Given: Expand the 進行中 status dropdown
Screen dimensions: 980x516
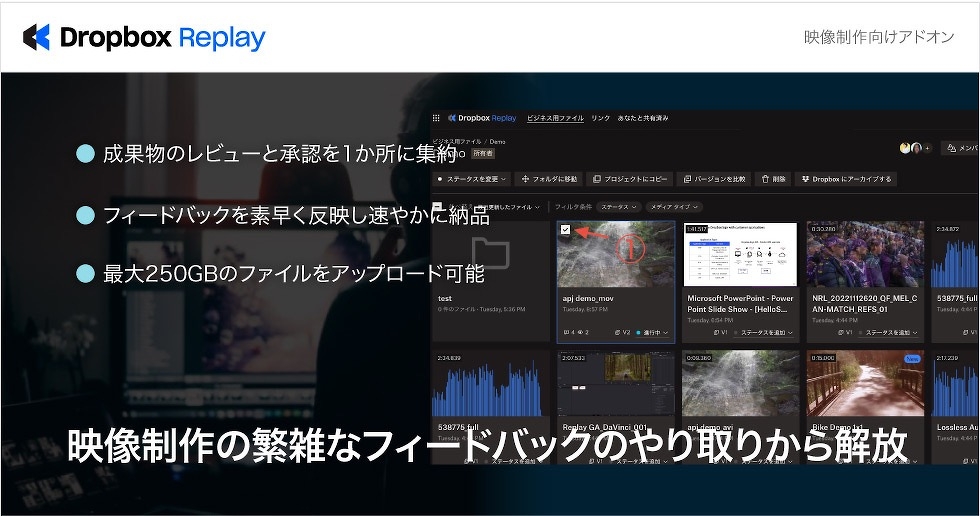Looking at the screenshot, I should [x=652, y=332].
